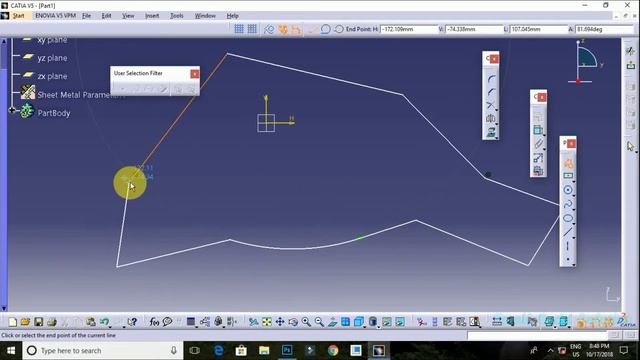Viewport: 640px width, 360px height.
Task: Select the Rectangle sketch tool
Action: [x=568, y=176]
